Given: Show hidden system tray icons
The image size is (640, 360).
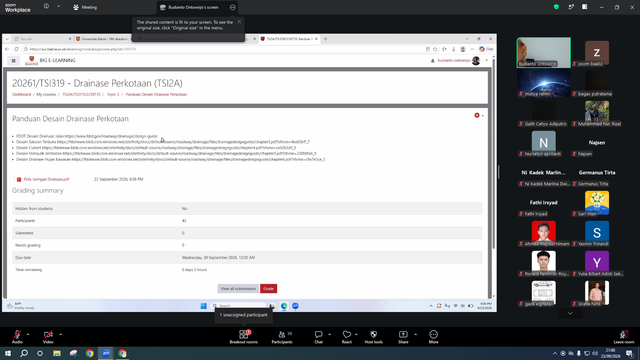Looking at the screenshot, I should (x=554, y=353).
